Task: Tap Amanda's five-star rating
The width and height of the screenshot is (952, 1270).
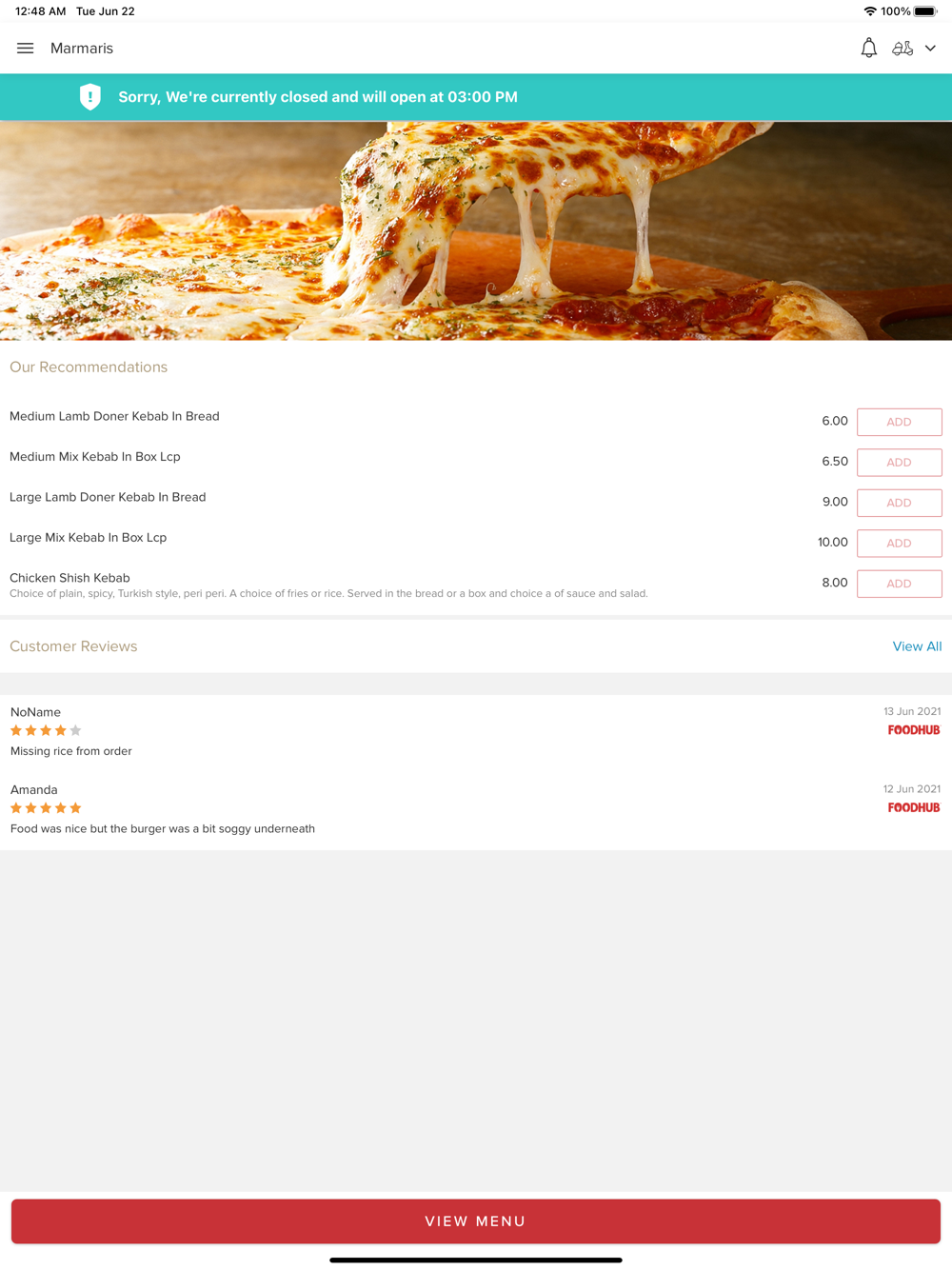Action: [46, 807]
